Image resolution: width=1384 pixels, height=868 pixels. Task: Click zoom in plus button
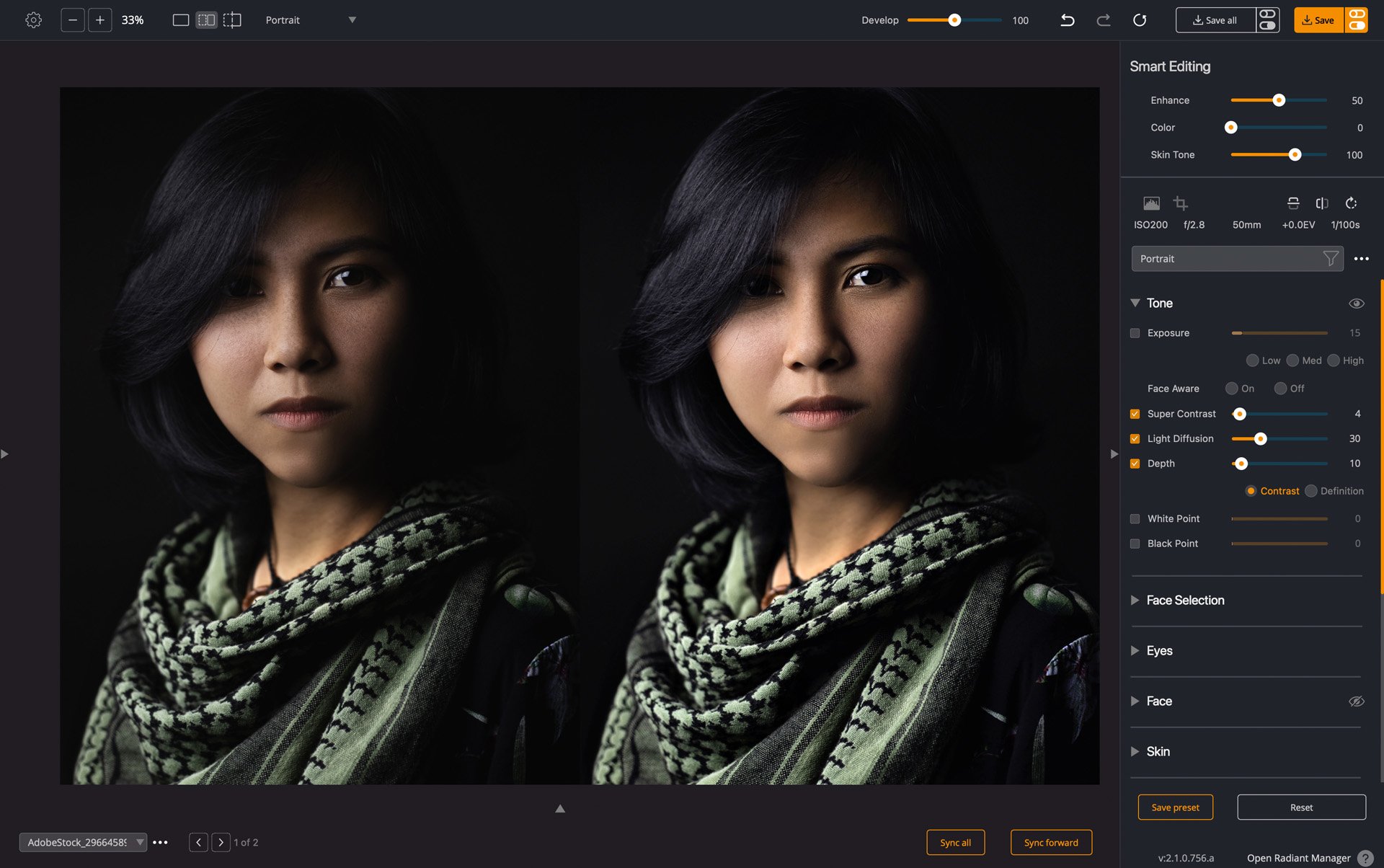point(100,20)
